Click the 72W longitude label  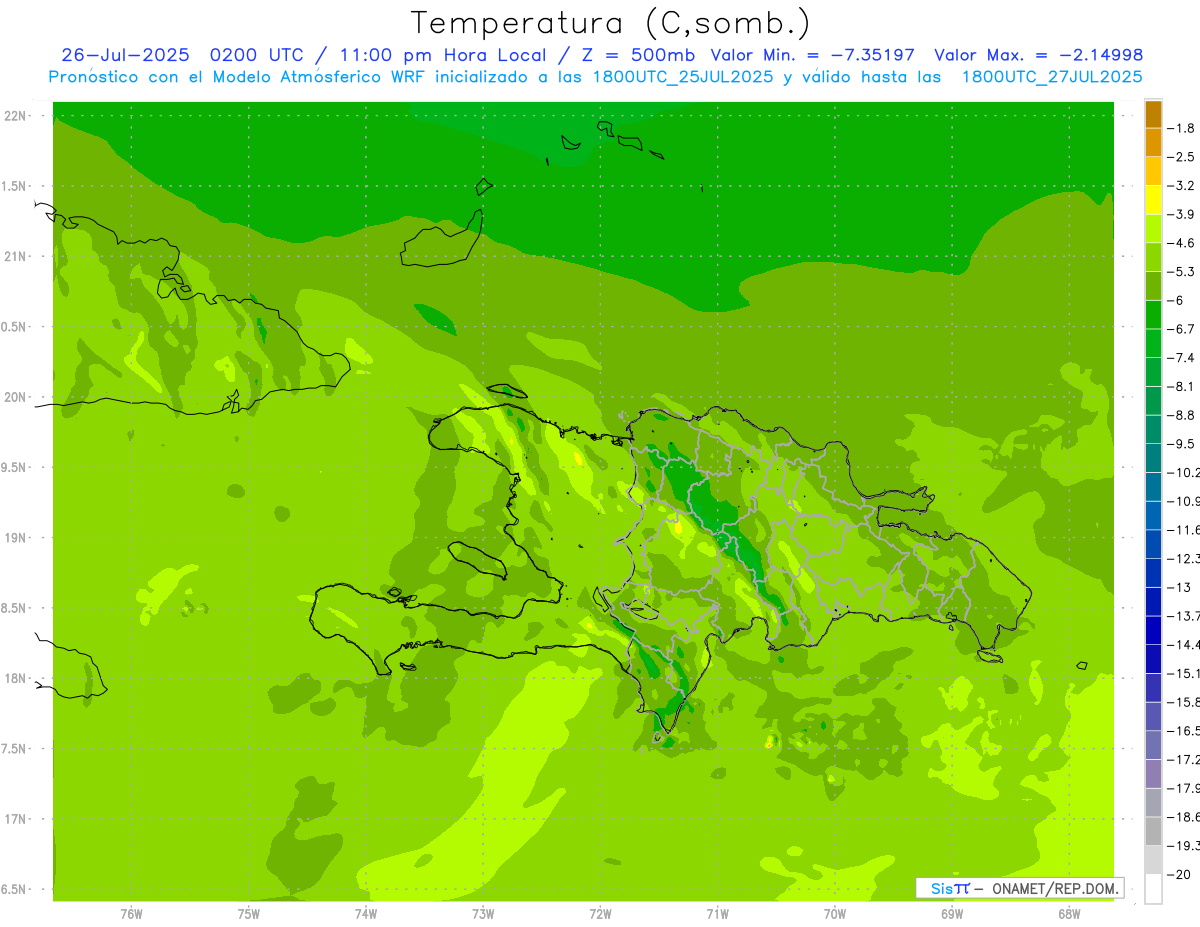[600, 914]
